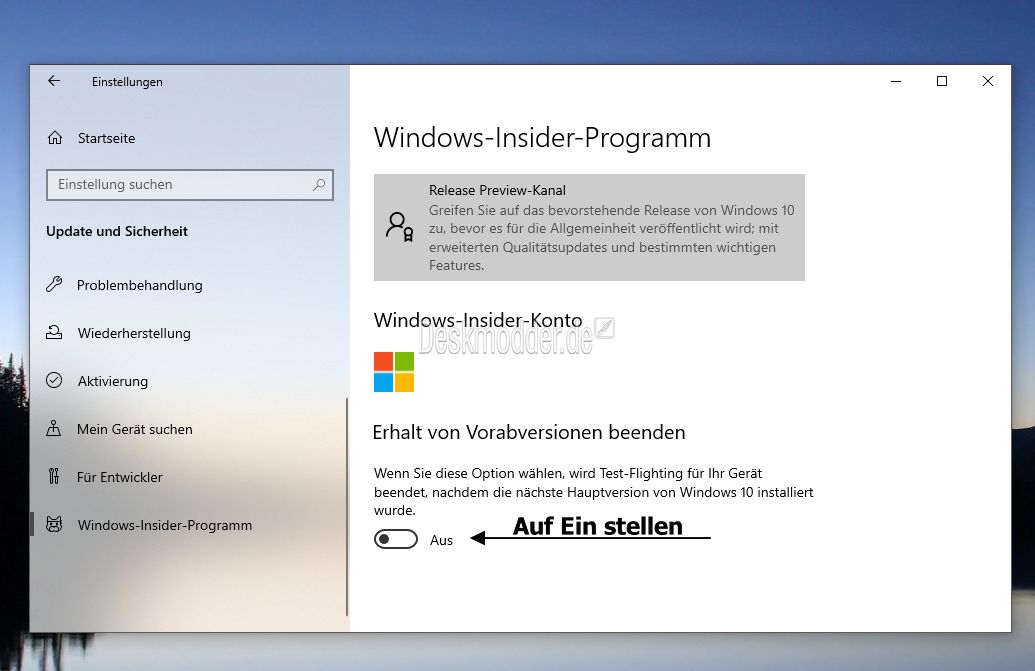Click the Update und Sicherheit heading
This screenshot has height=671, width=1035.
coord(117,232)
